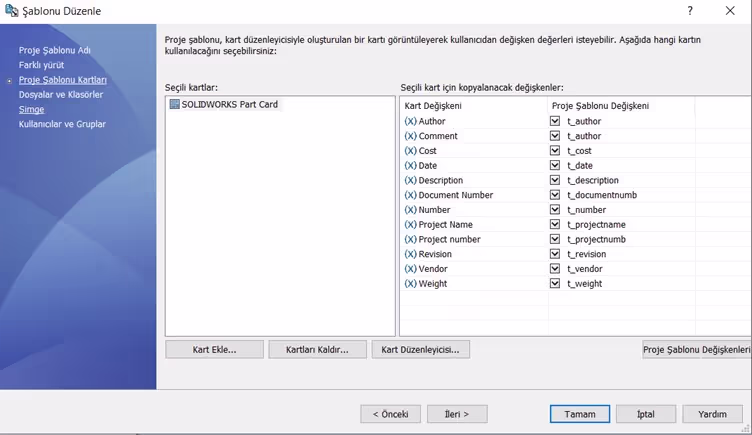Switch to Dosyalar ve Klasörler step

click(61, 94)
